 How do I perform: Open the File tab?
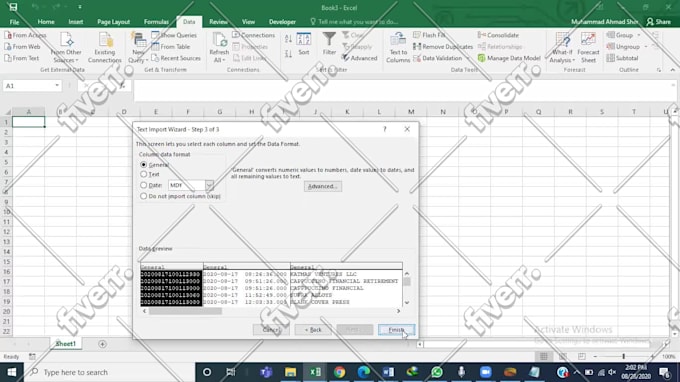click(x=14, y=22)
